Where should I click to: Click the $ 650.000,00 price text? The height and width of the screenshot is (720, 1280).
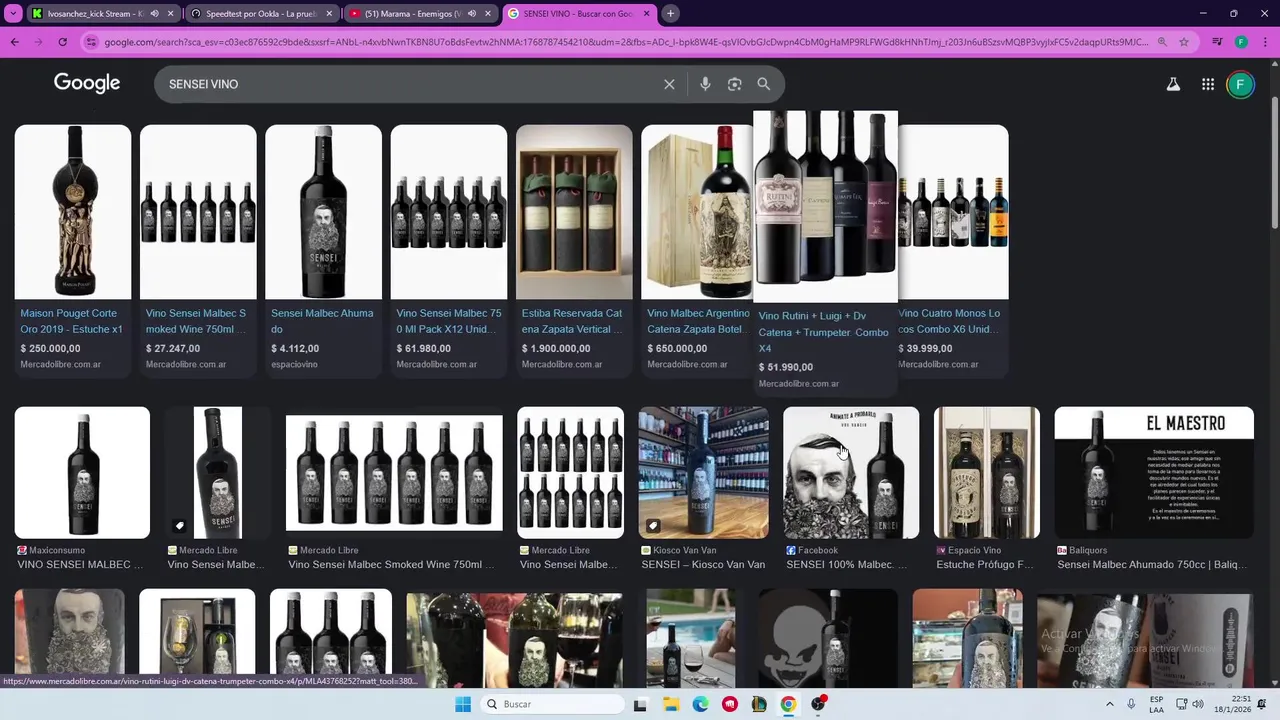(677, 349)
